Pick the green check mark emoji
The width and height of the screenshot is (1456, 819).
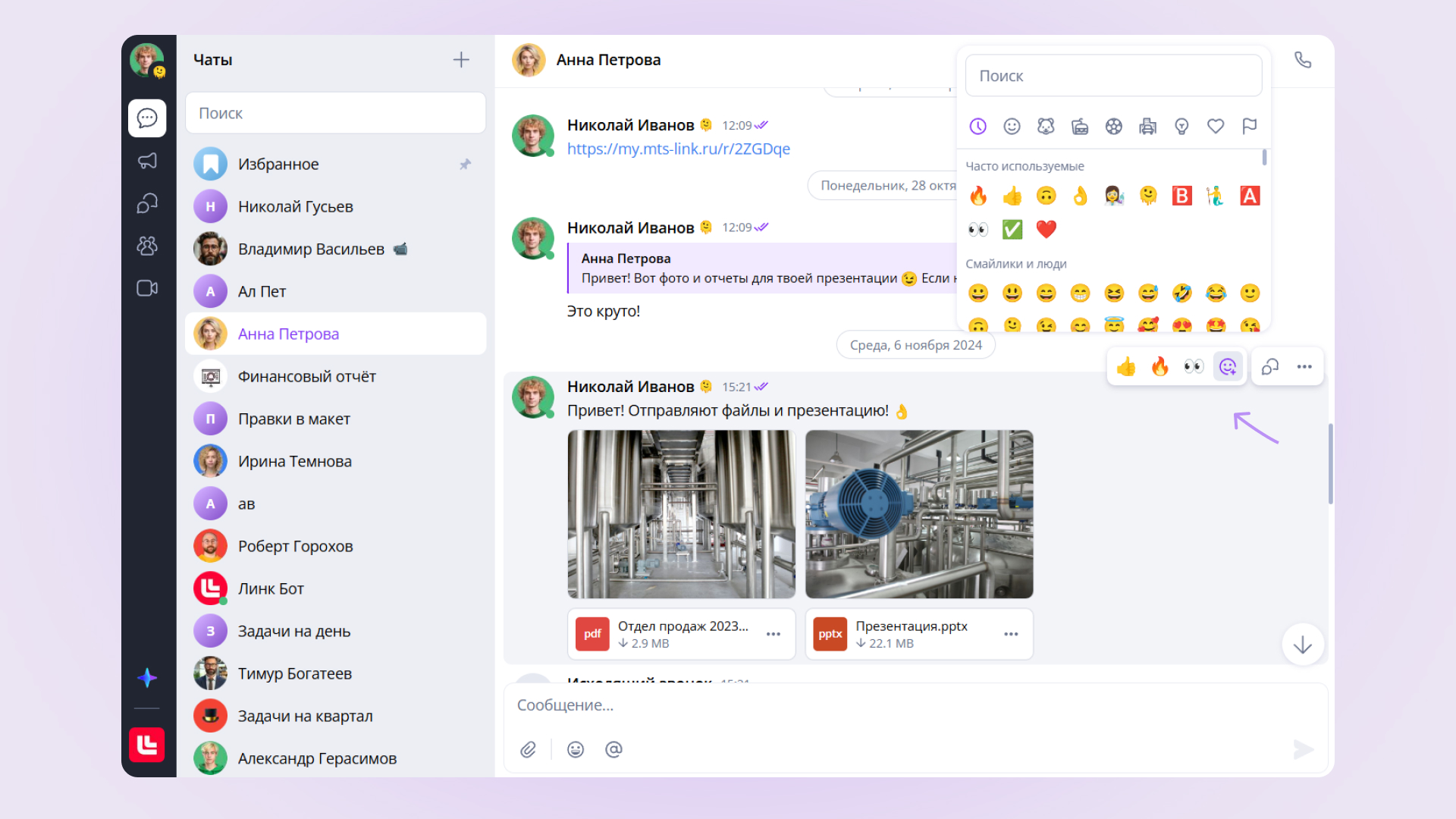coord(1012,229)
